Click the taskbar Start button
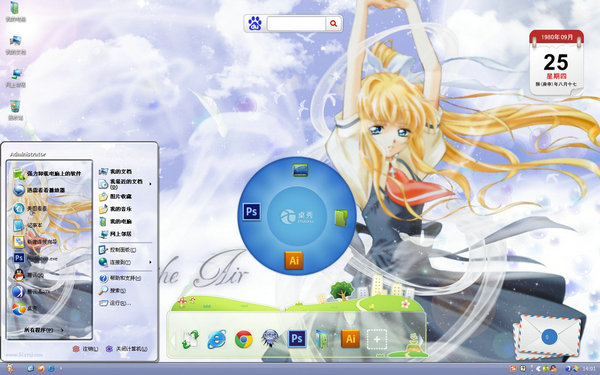The width and height of the screenshot is (600, 375). click(10, 368)
